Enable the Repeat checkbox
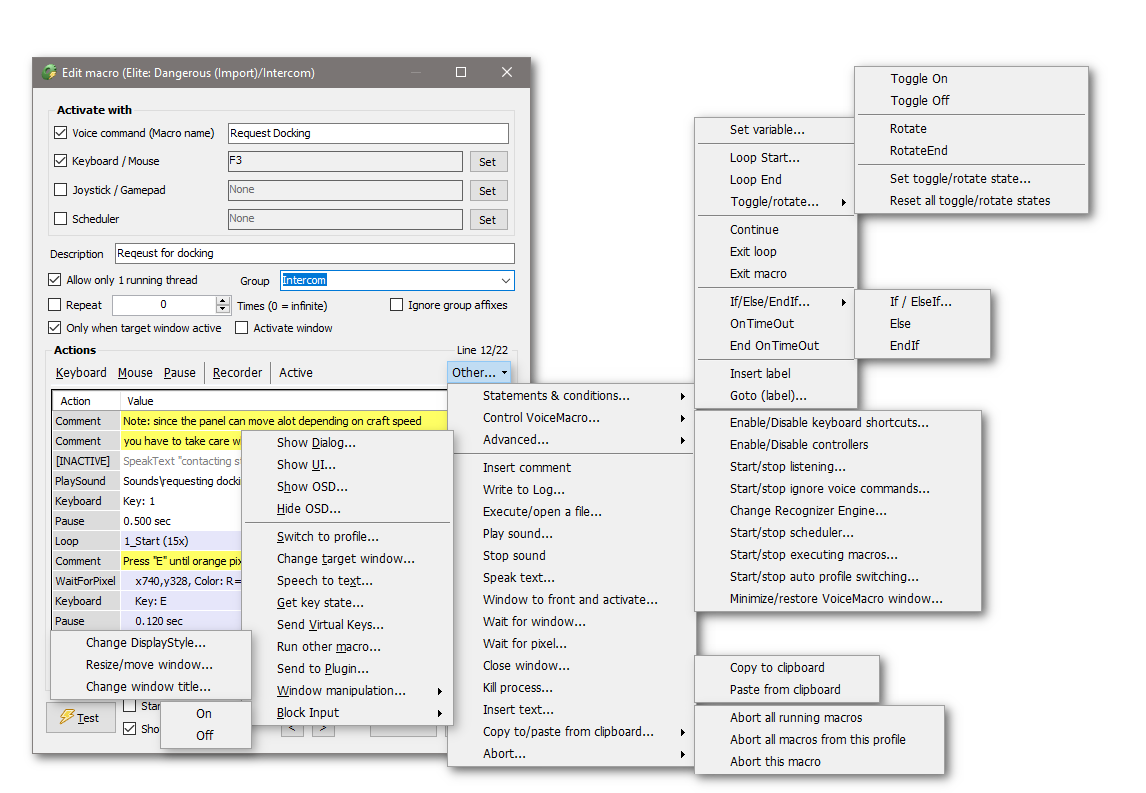 pos(55,305)
